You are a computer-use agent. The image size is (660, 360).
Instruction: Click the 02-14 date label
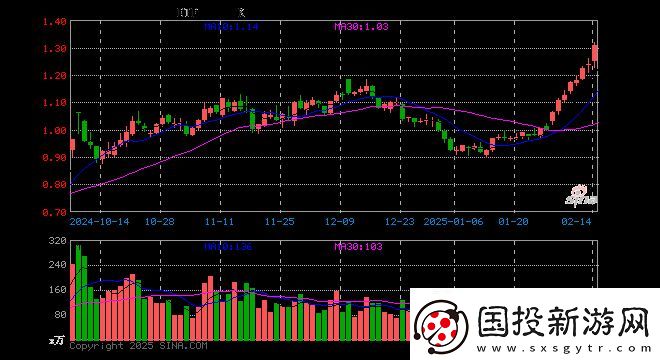click(x=576, y=222)
